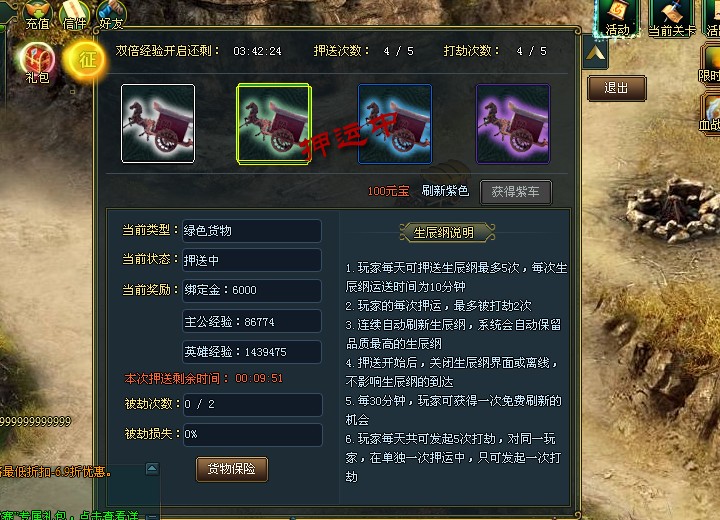Screen dimensions: 720x520
Task: Open the 血战 battle icon
Action: coord(710,114)
